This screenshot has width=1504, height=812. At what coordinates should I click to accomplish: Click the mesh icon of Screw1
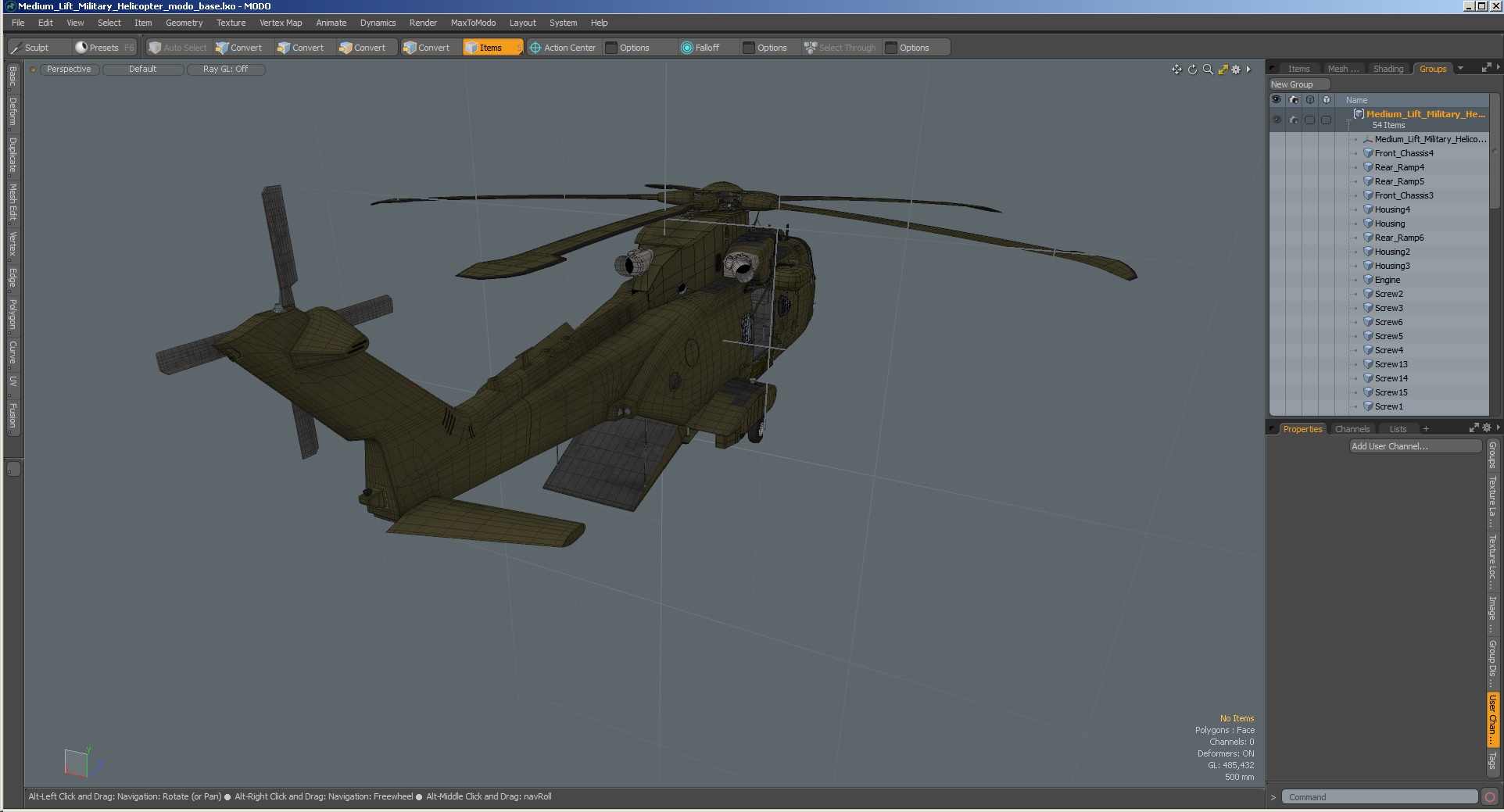(1369, 406)
